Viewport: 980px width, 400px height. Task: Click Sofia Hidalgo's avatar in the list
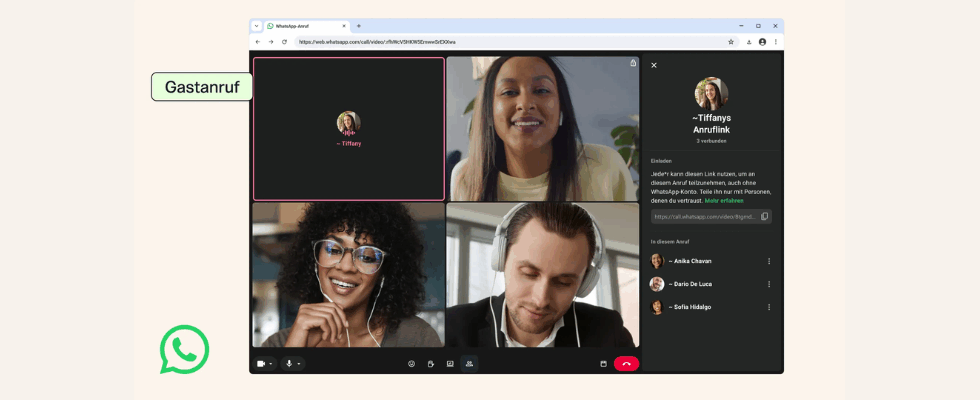657,308
